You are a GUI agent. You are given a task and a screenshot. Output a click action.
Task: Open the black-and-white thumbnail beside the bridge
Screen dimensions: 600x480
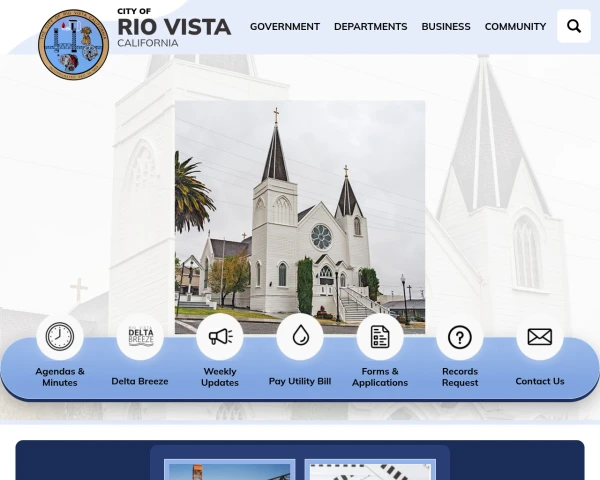pyautogui.click(x=370, y=470)
